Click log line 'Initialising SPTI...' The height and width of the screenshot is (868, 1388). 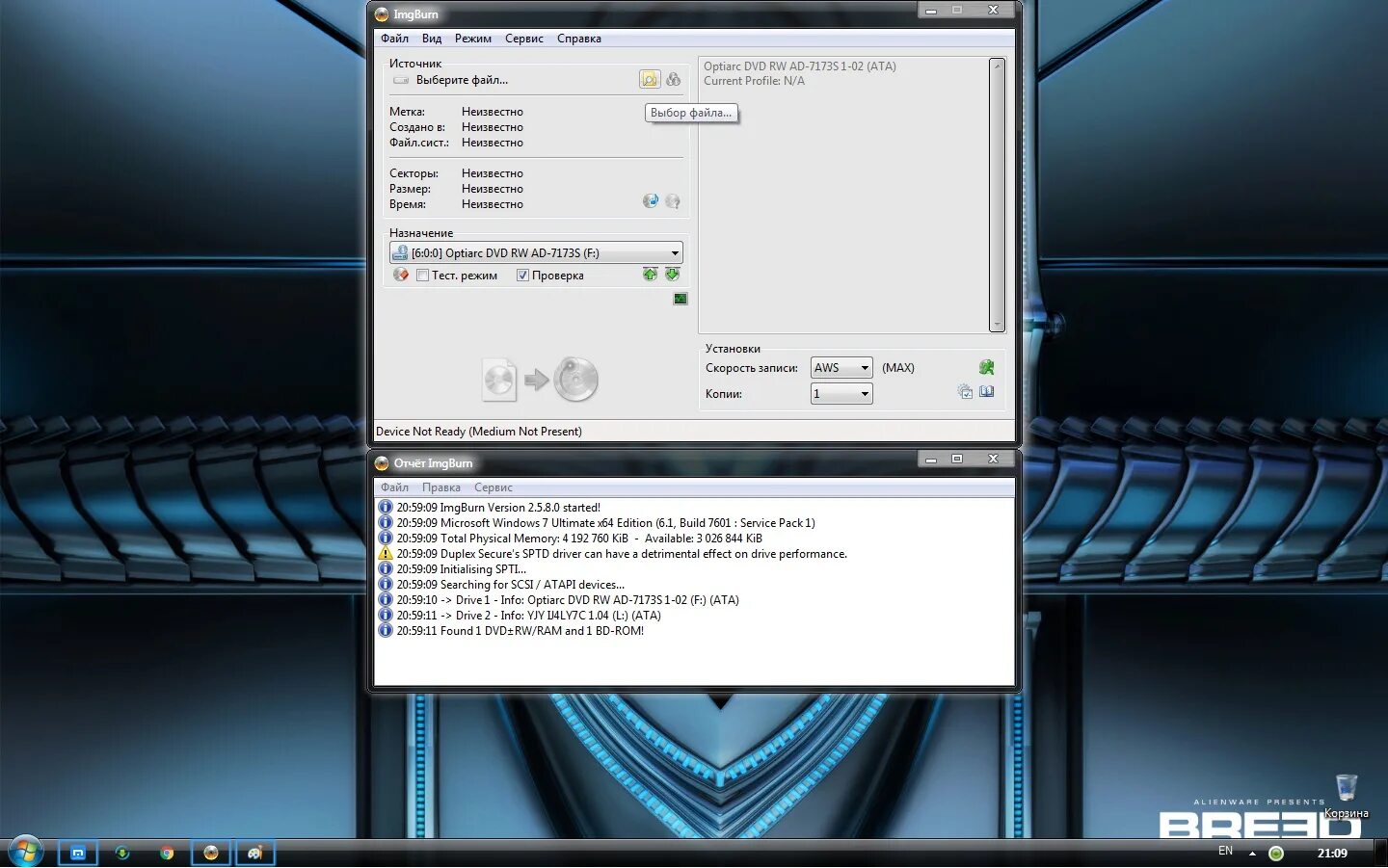click(461, 569)
